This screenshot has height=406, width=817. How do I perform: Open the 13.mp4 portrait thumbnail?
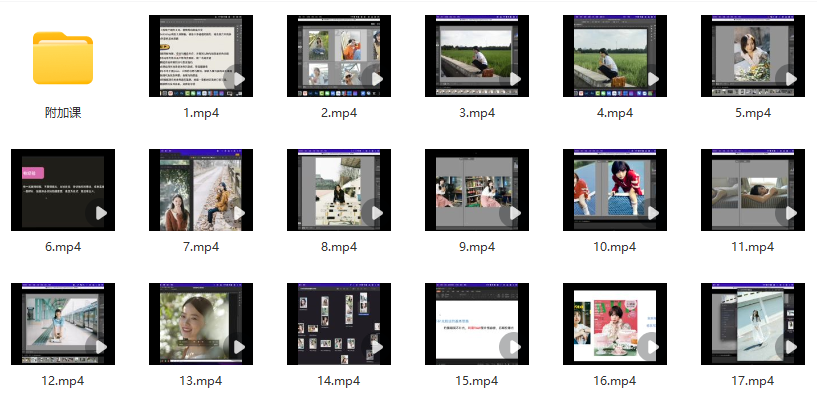click(200, 324)
